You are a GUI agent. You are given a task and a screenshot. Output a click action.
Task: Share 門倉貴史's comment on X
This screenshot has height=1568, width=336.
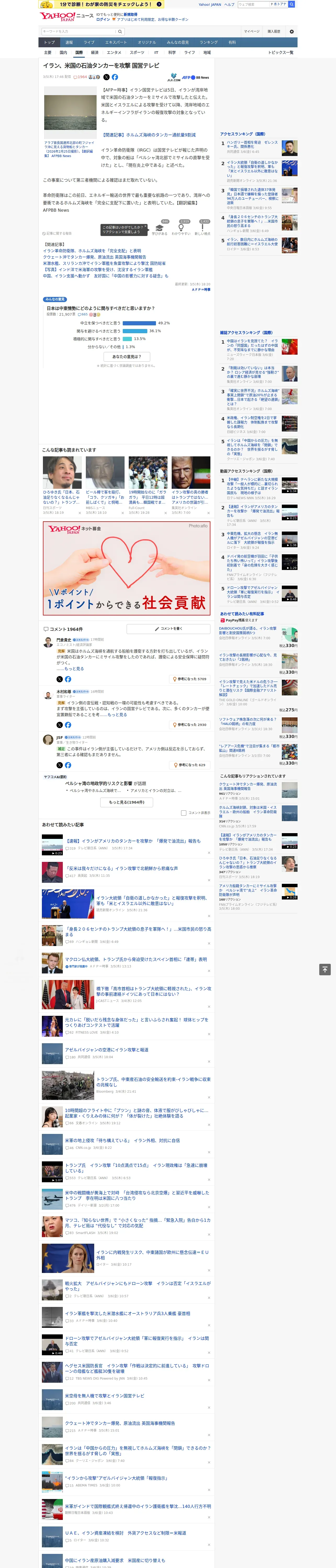click(x=60, y=679)
